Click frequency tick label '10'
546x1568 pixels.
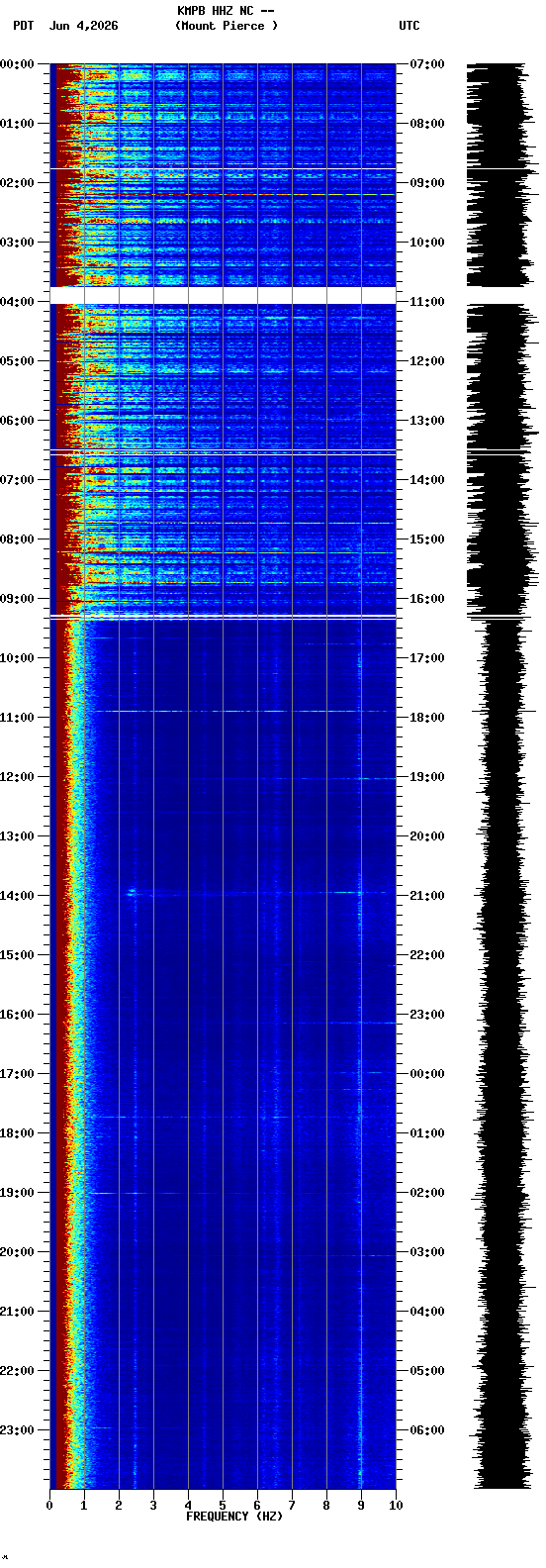[396, 1506]
